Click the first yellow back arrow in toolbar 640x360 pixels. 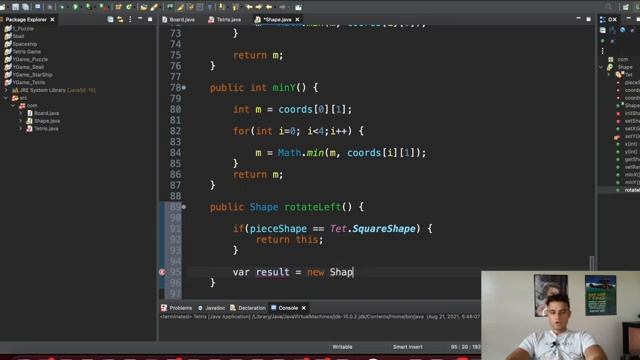click(249, 7)
